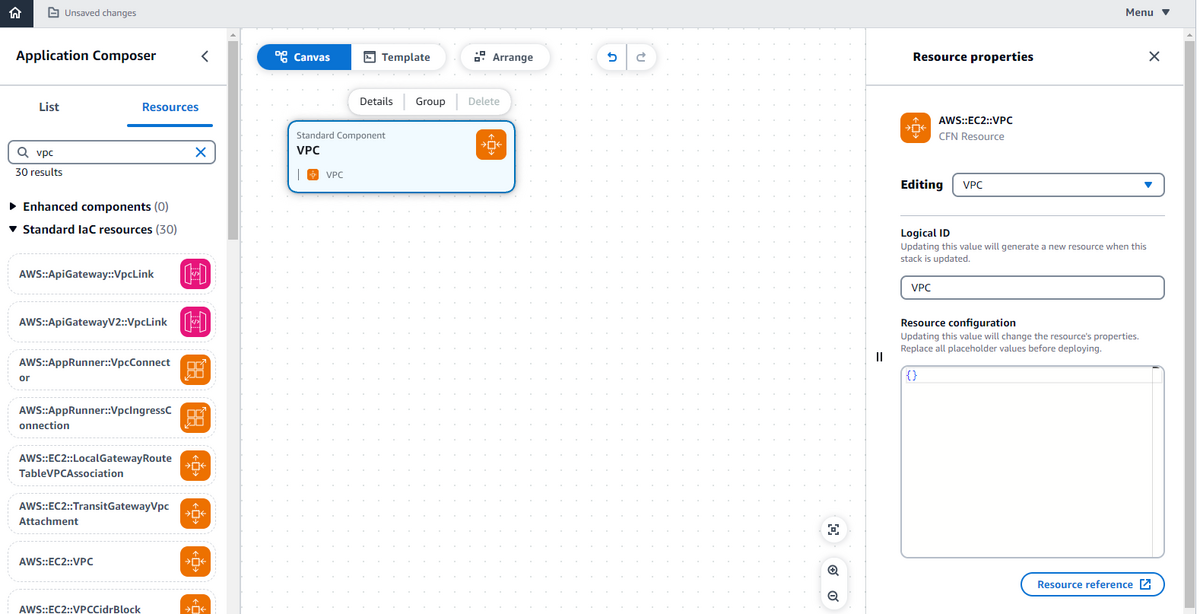Viewport: 1200px width, 614px height.
Task: Click the Unsaved changes text
Action: tap(100, 13)
